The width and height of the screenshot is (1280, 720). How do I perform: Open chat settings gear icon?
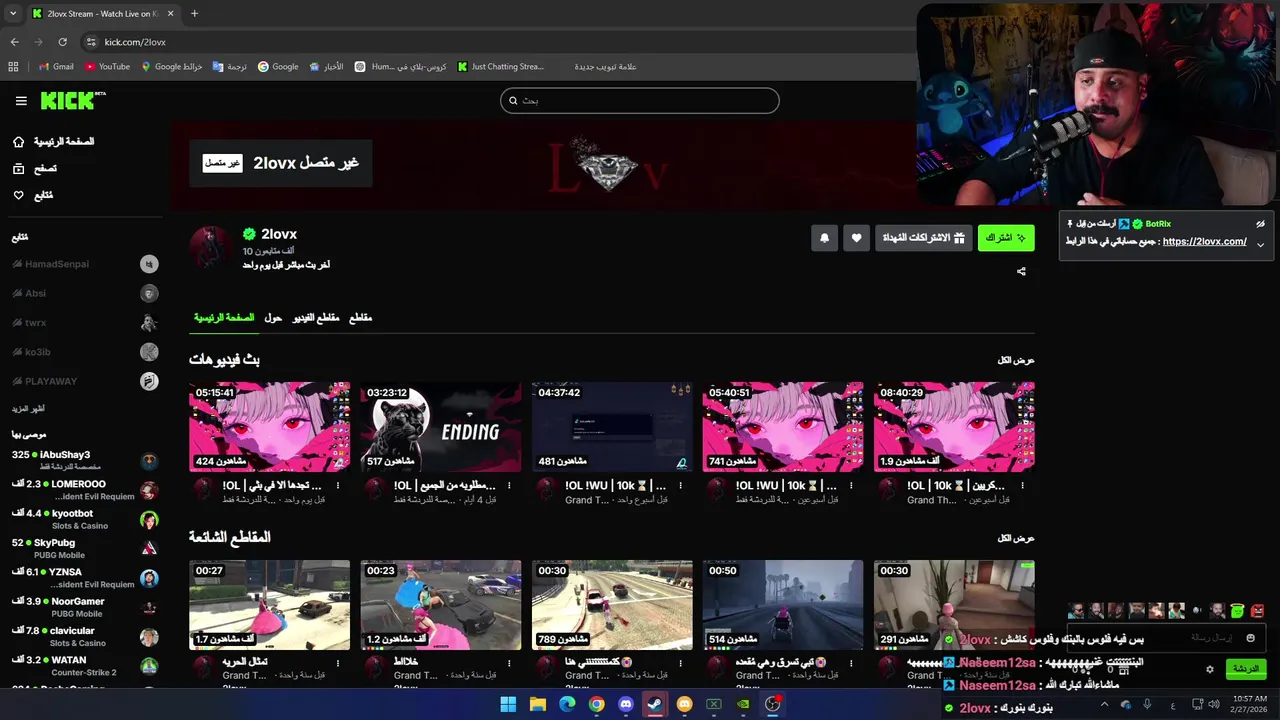tap(1209, 669)
